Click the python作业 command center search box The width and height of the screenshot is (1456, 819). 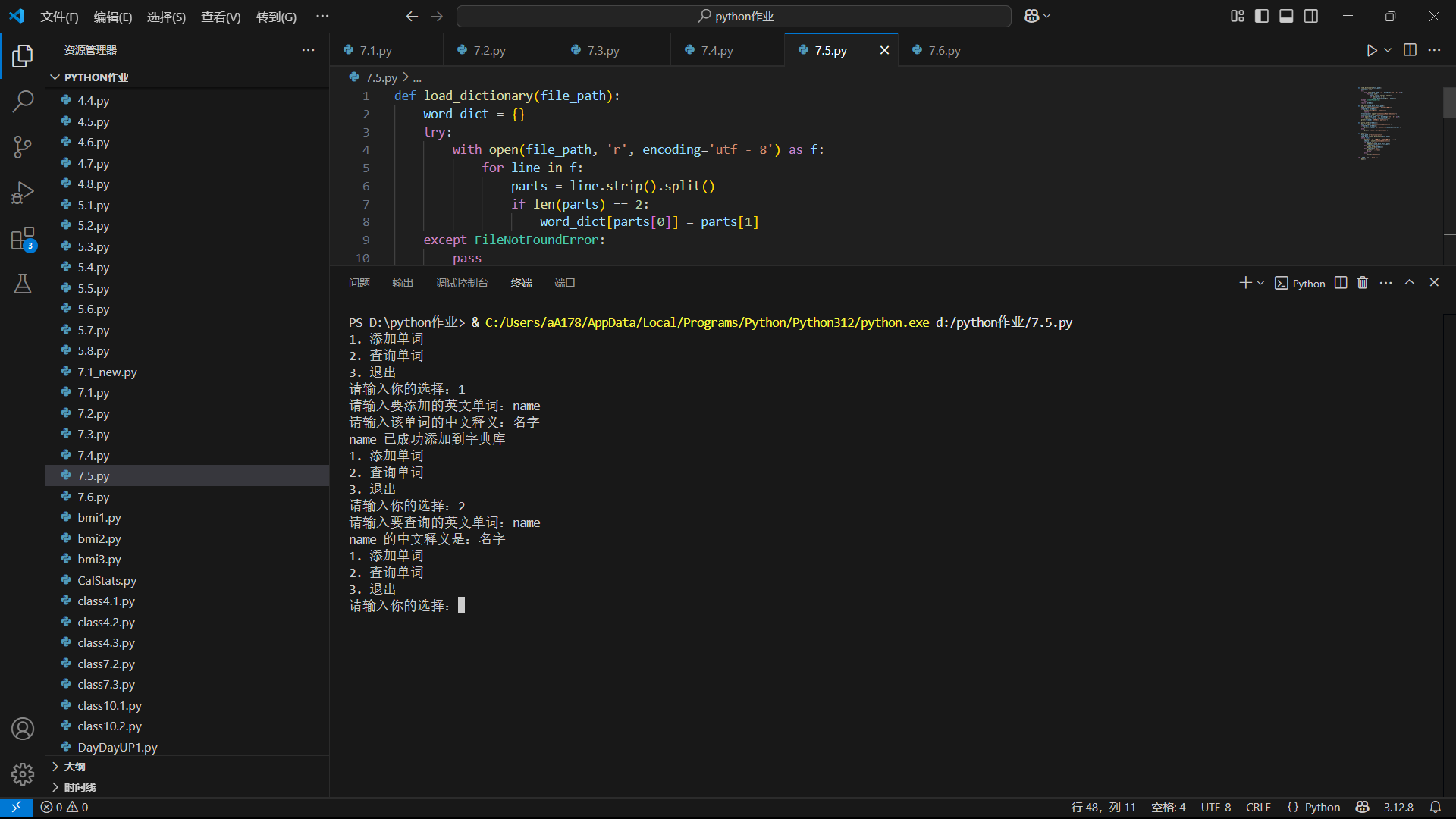click(734, 16)
